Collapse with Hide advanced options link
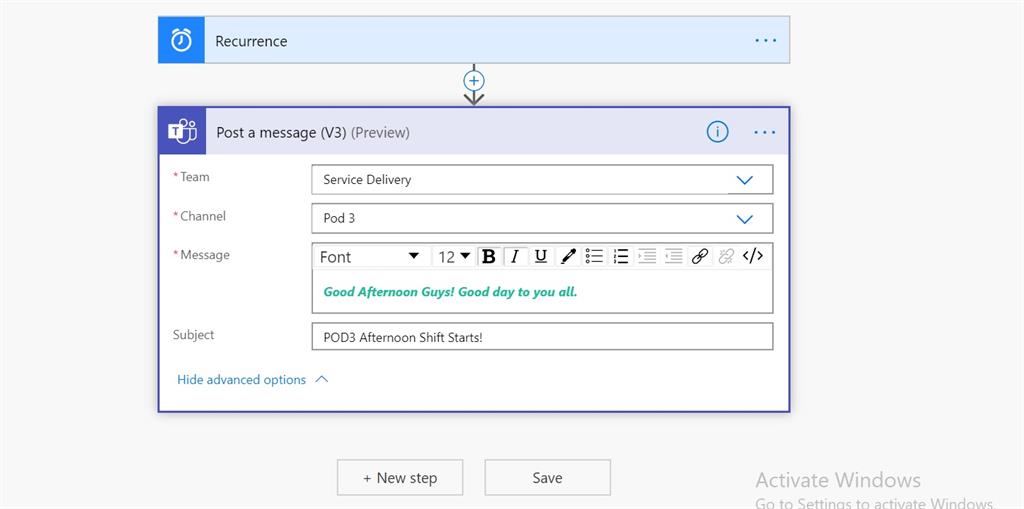1024x509 pixels. pos(253,380)
